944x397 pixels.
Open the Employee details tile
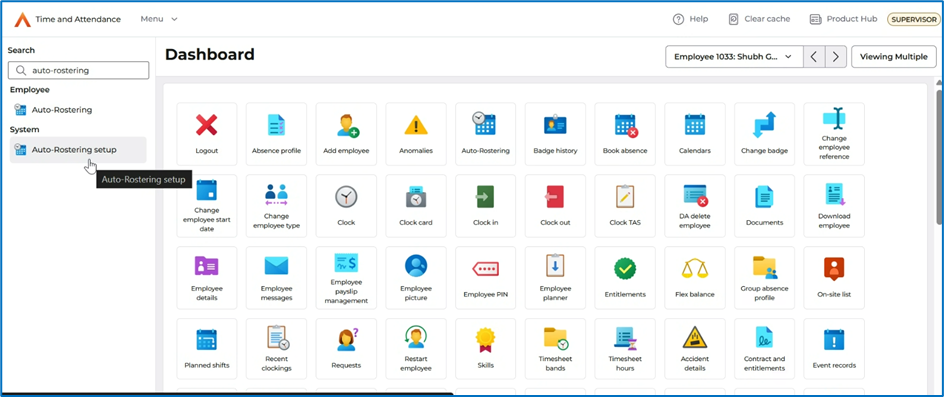pyautogui.click(x=206, y=278)
